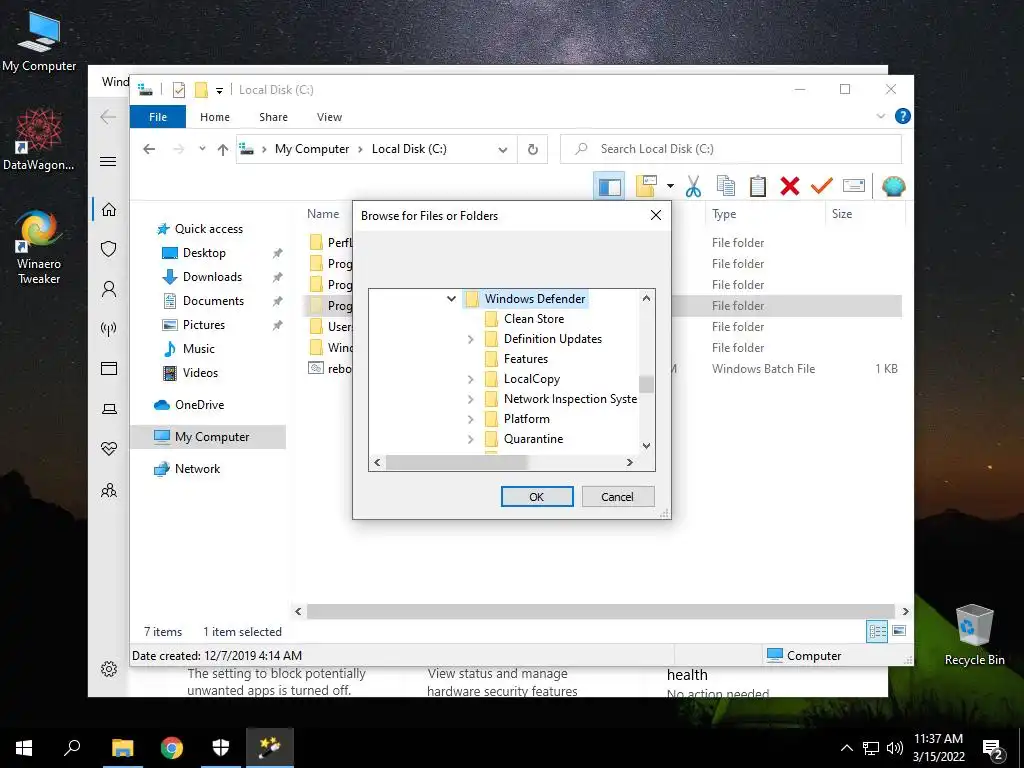Open the Home ribbon tab

(215, 117)
